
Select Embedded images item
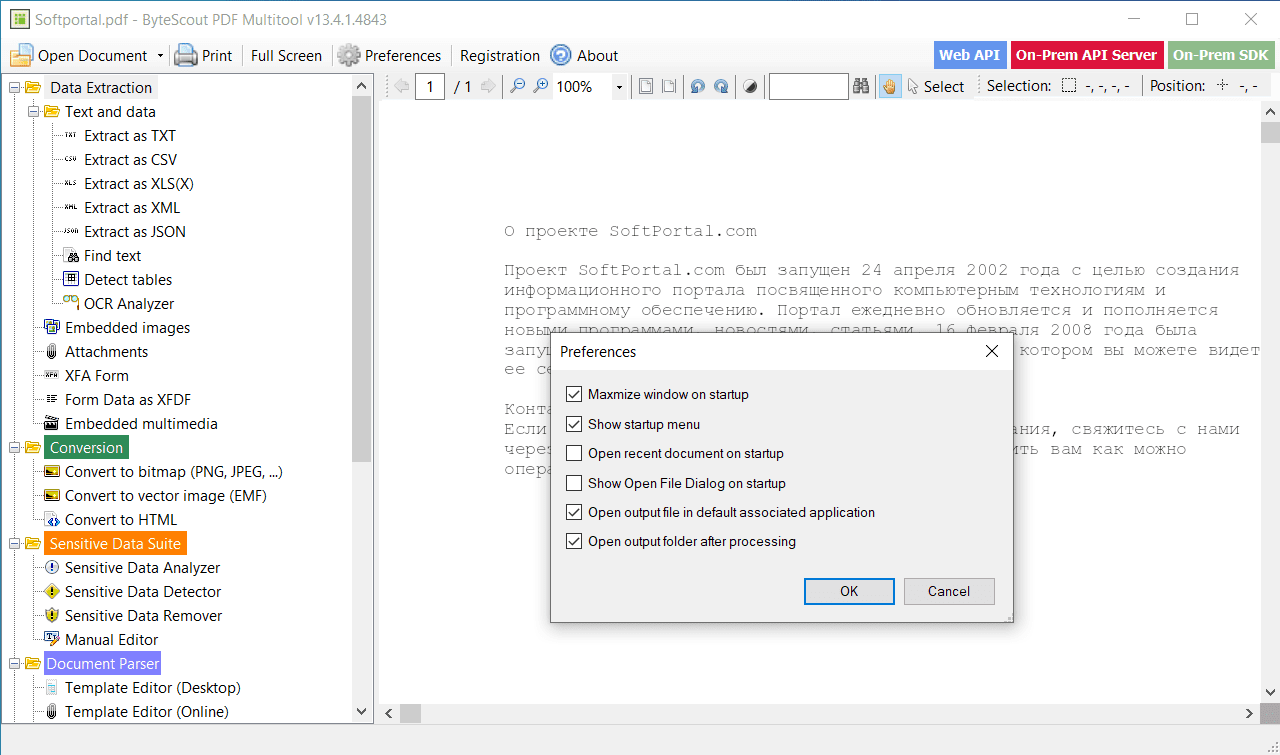click(127, 328)
